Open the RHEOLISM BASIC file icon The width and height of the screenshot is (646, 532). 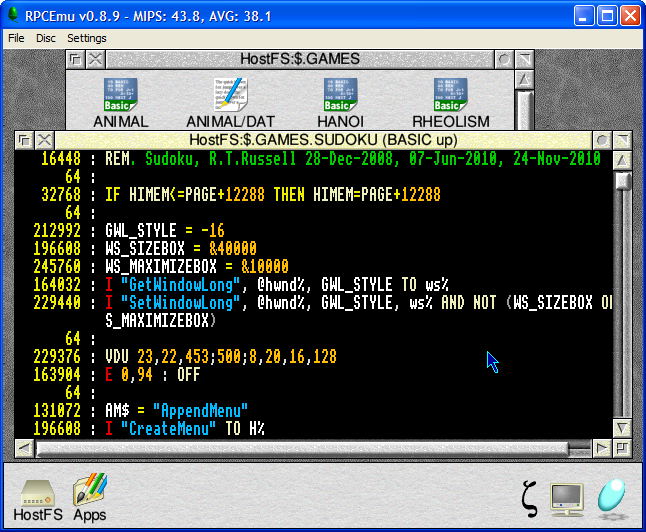pyautogui.click(x=451, y=95)
